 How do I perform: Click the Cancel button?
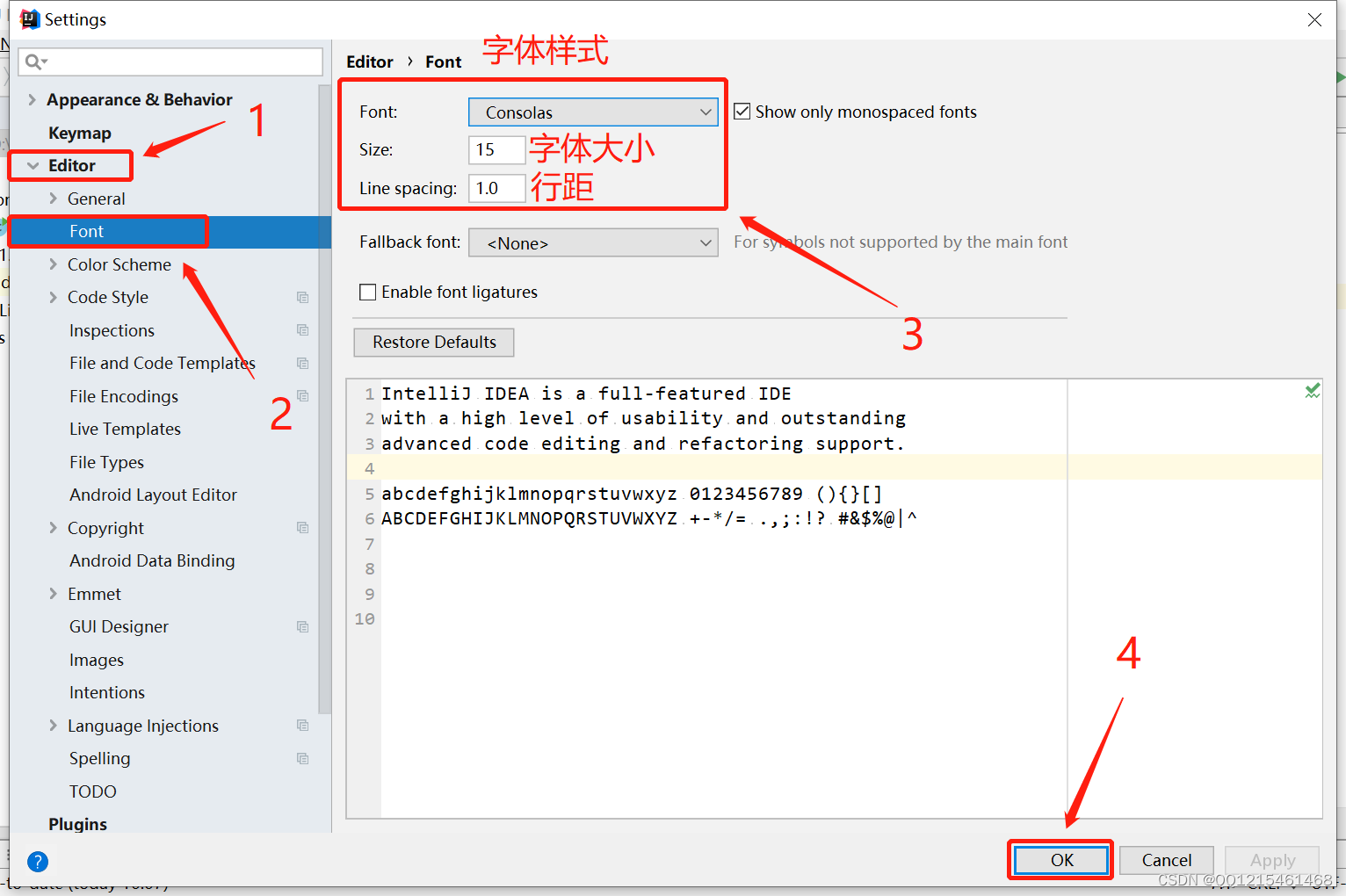[1167, 860]
